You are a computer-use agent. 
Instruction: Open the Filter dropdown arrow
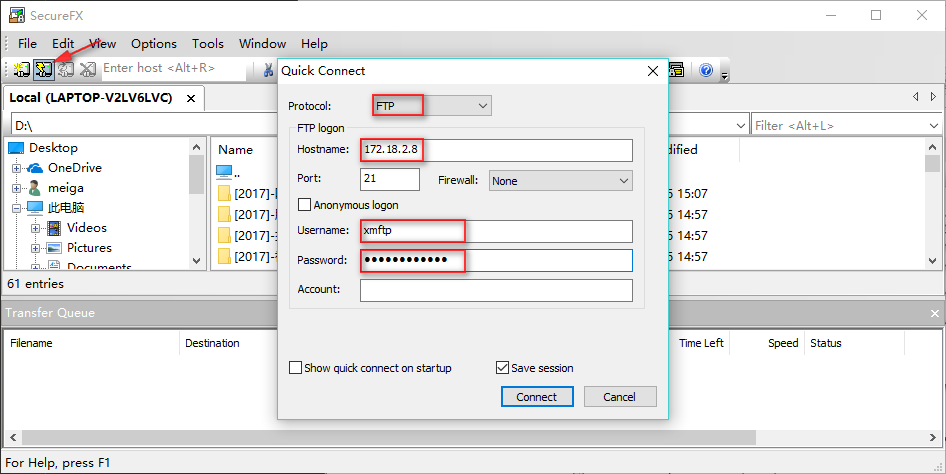click(x=934, y=125)
